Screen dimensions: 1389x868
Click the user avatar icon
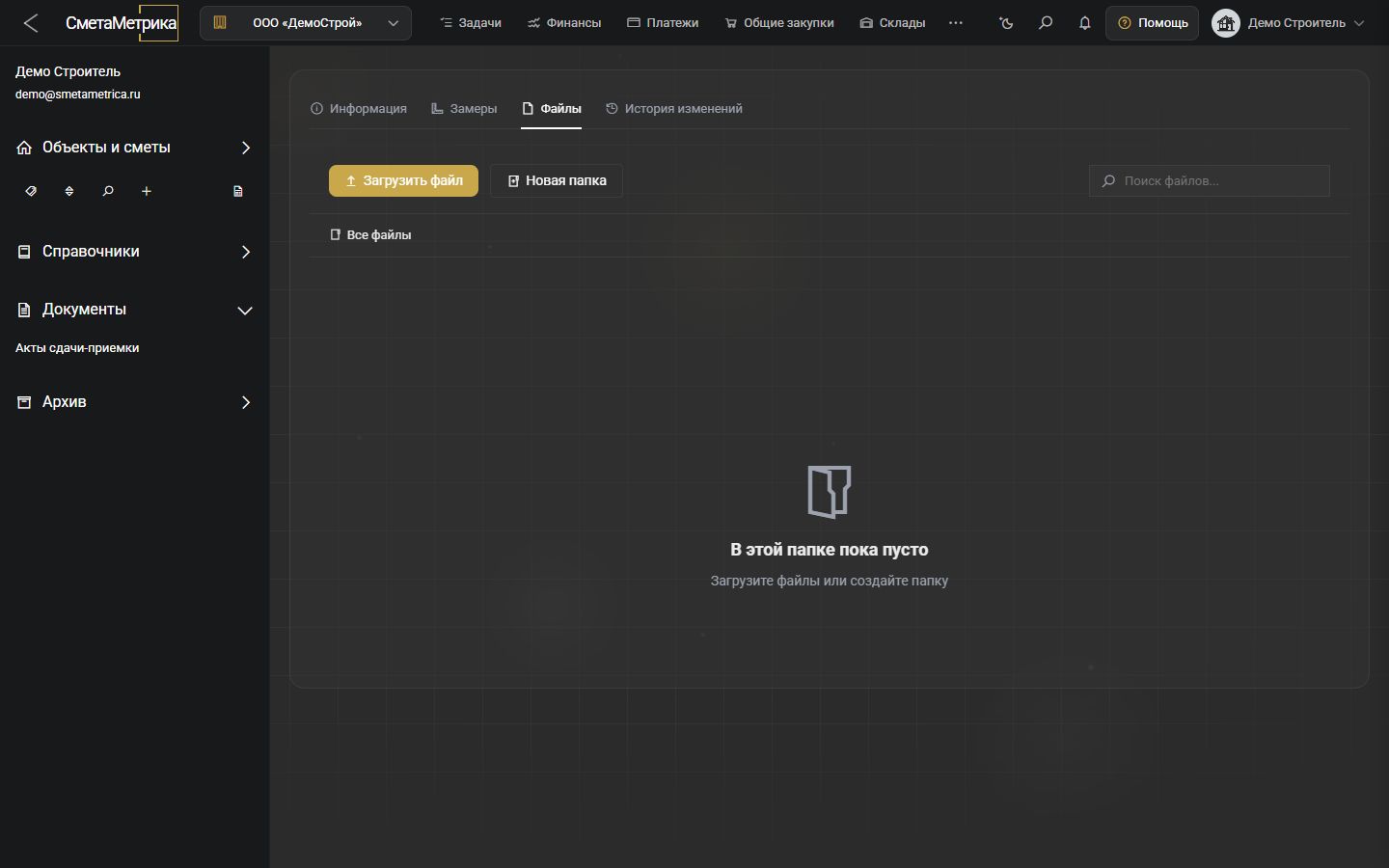coord(1226,23)
